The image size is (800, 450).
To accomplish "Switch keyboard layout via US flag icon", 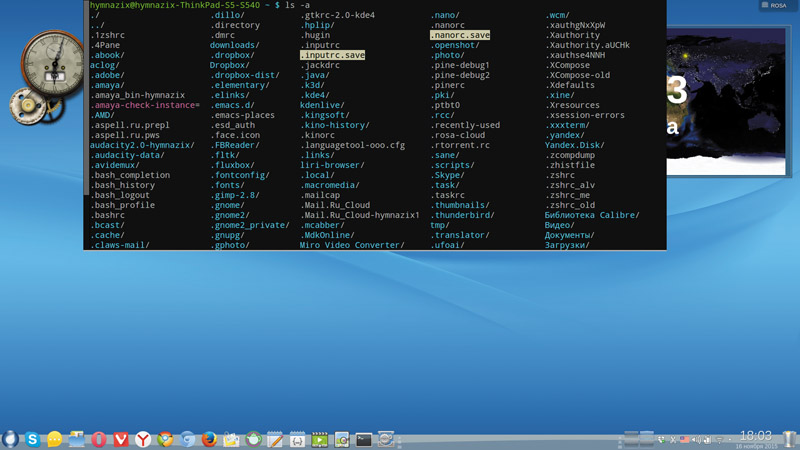I will tap(684, 440).
